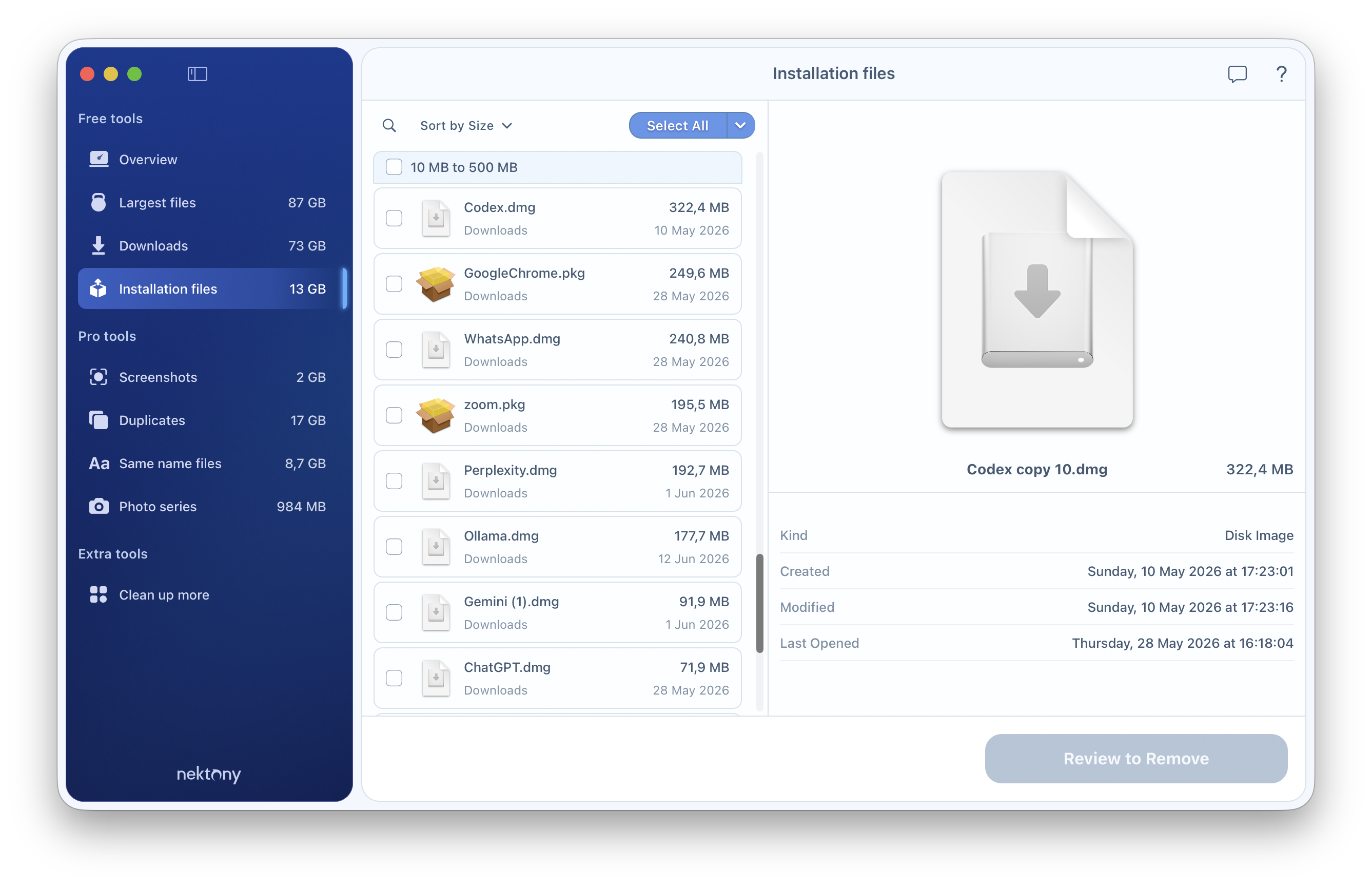Click the Codex.dmg file icon
Viewport: 1372px width, 886px height.
(435, 219)
